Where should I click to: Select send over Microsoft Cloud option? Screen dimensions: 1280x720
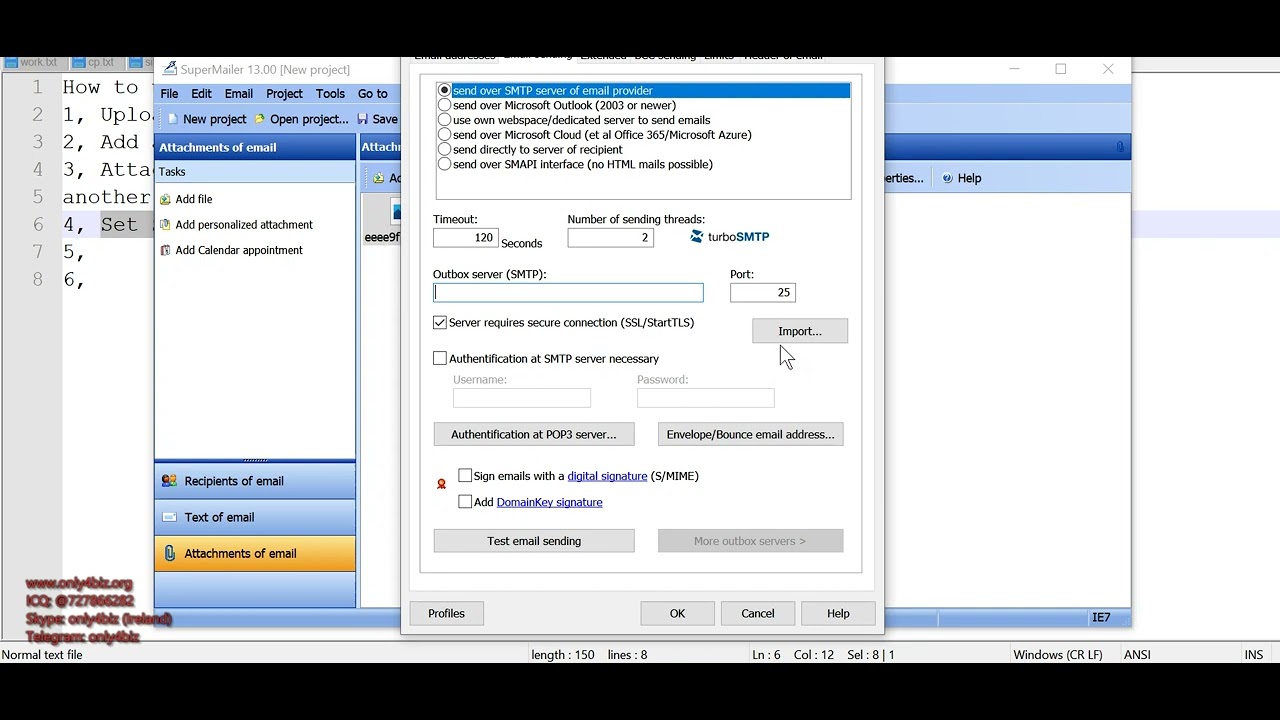tap(445, 135)
